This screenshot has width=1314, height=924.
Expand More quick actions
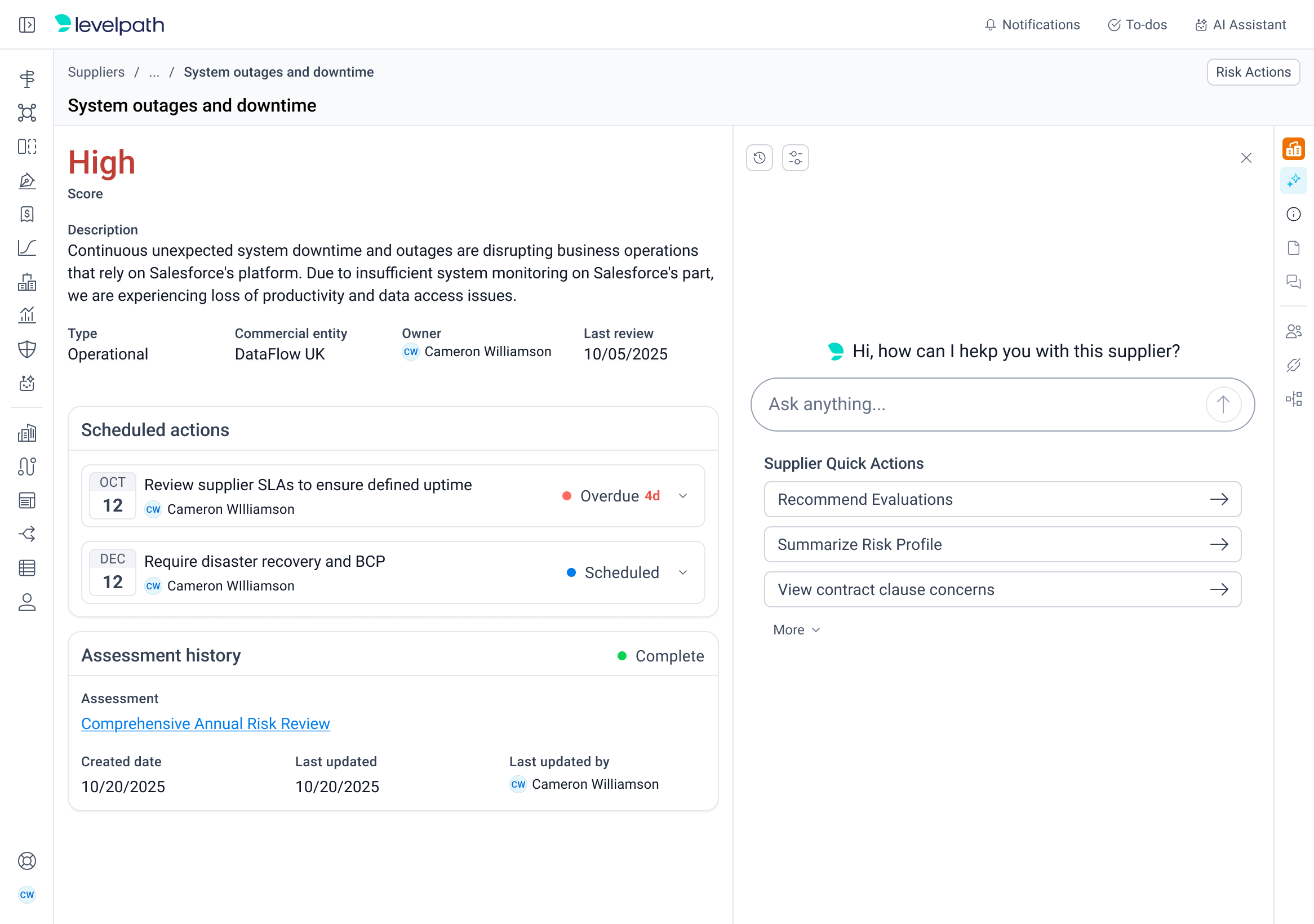coord(796,630)
